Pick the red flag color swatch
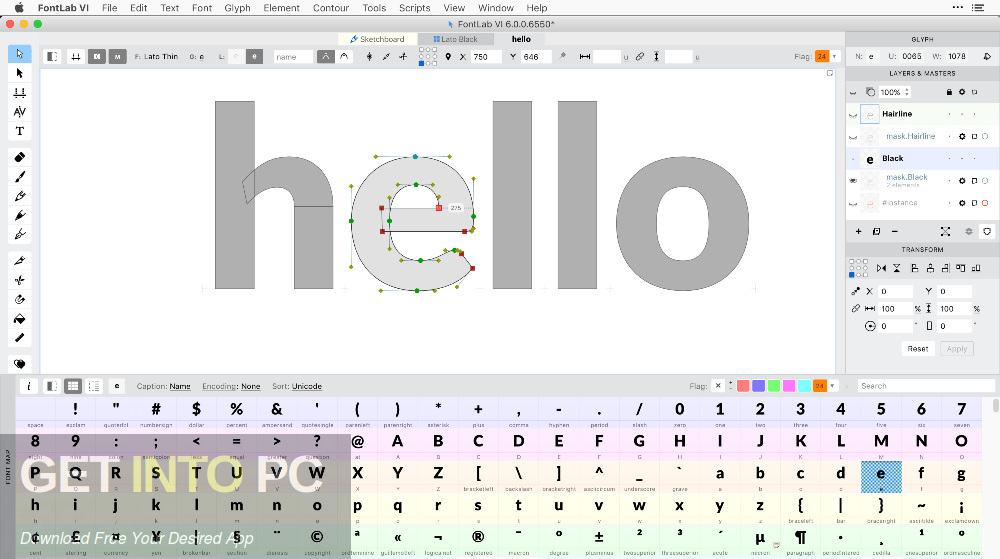The height and width of the screenshot is (559, 1000). click(x=743, y=386)
